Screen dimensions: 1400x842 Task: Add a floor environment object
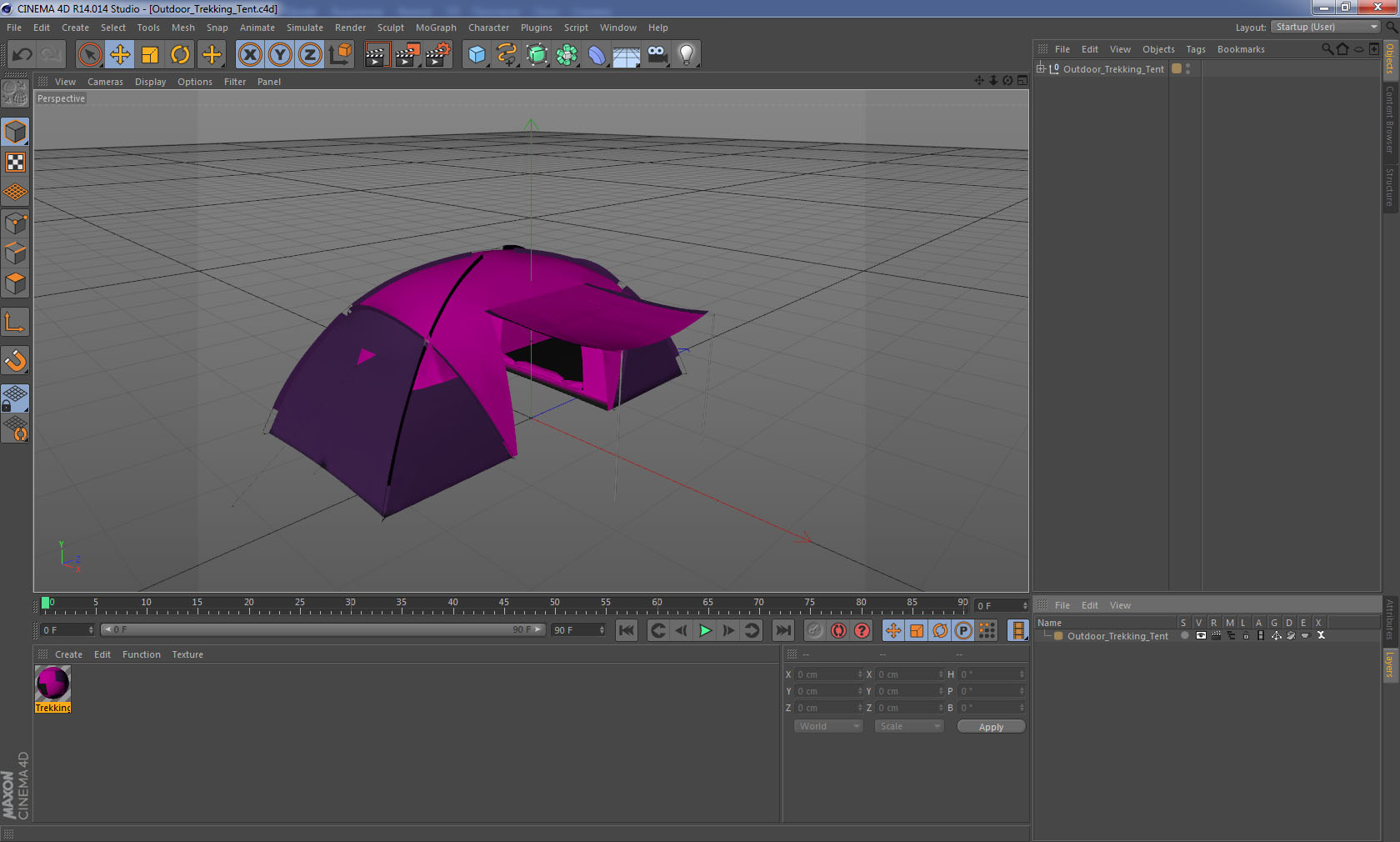pyautogui.click(x=627, y=55)
